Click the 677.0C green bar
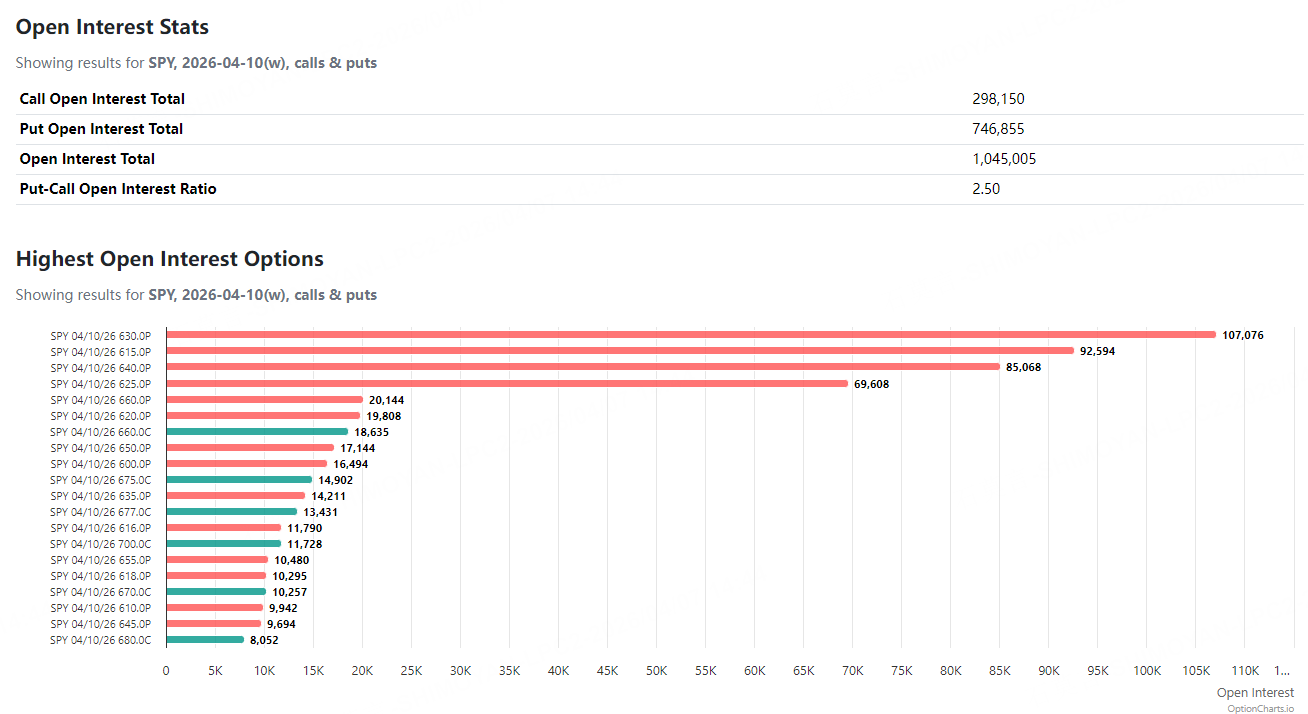 (x=232, y=512)
